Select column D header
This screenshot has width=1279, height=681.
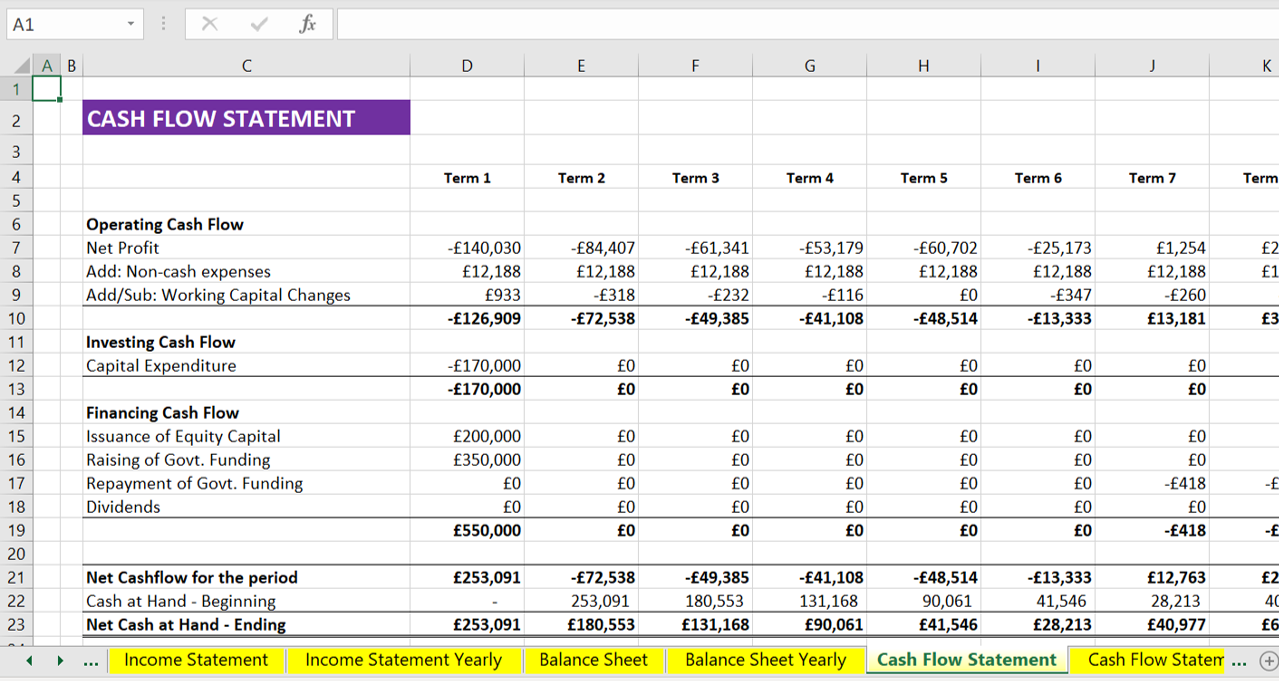[467, 66]
